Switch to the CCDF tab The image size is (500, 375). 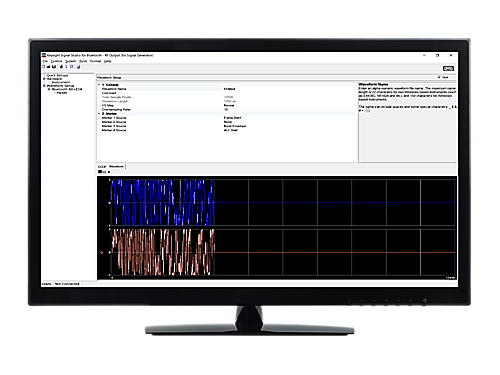[x=102, y=166]
